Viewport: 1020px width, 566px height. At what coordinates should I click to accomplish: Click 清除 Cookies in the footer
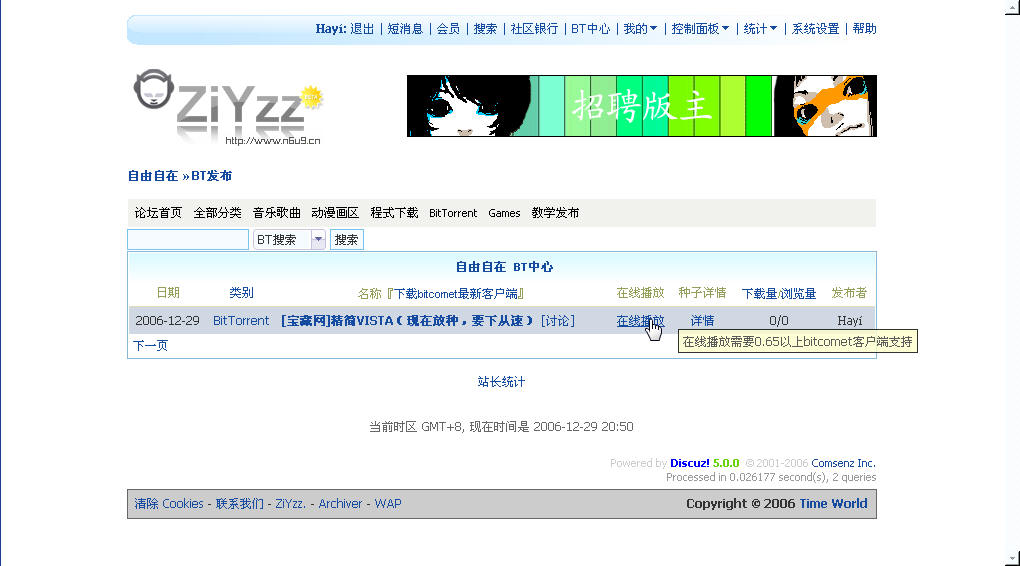168,504
